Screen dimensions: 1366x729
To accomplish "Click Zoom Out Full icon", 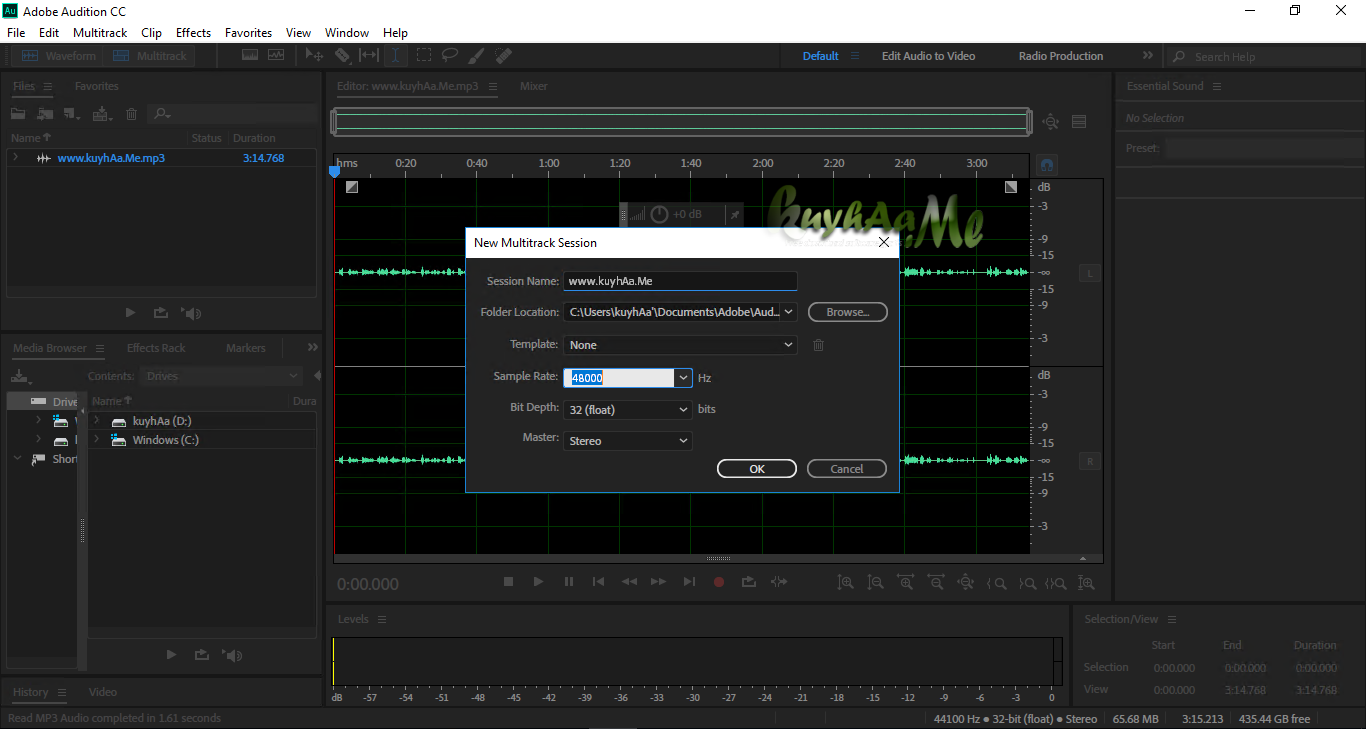I will [966, 582].
